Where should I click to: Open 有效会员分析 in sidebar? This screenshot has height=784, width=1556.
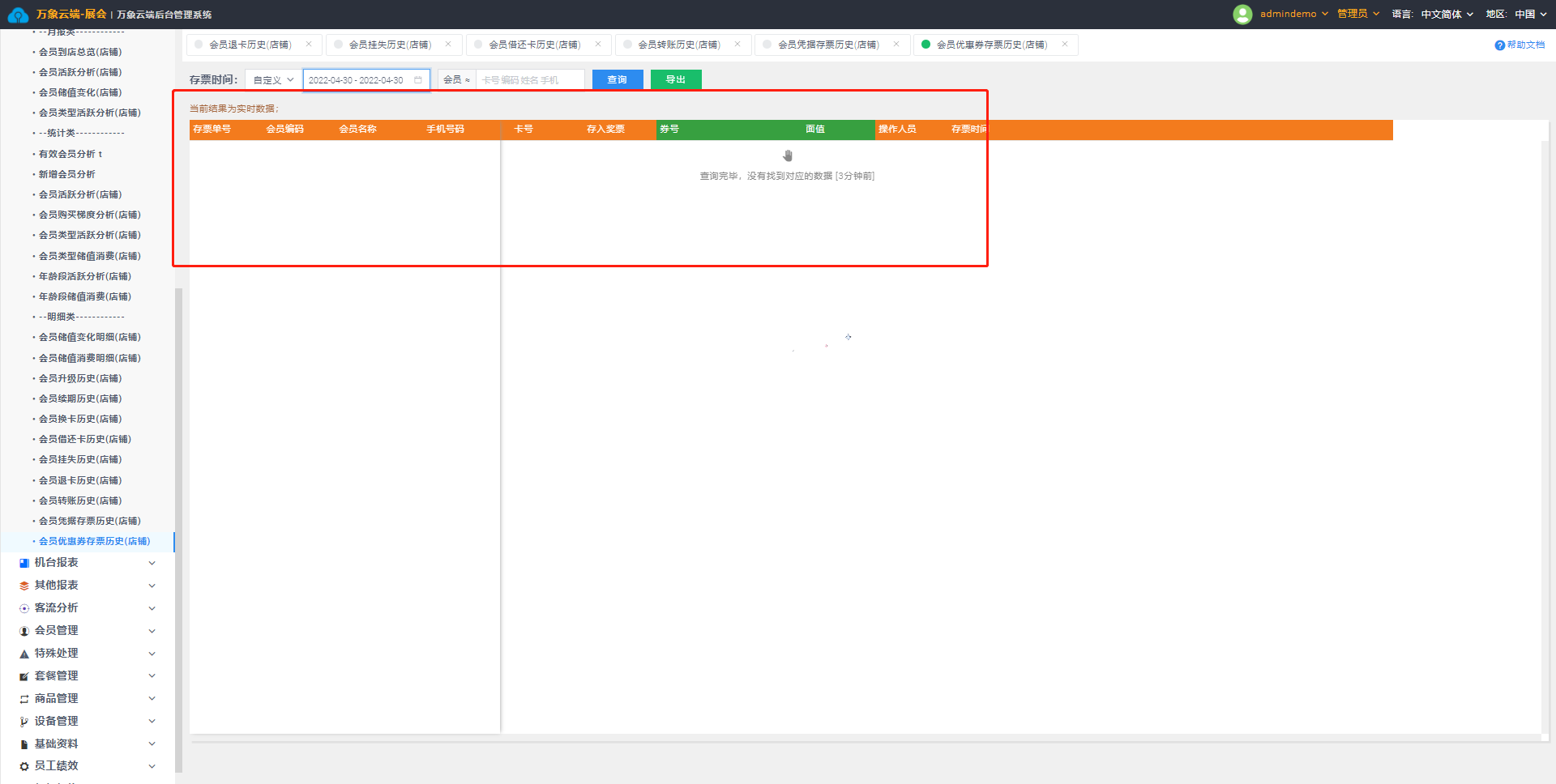[71, 154]
